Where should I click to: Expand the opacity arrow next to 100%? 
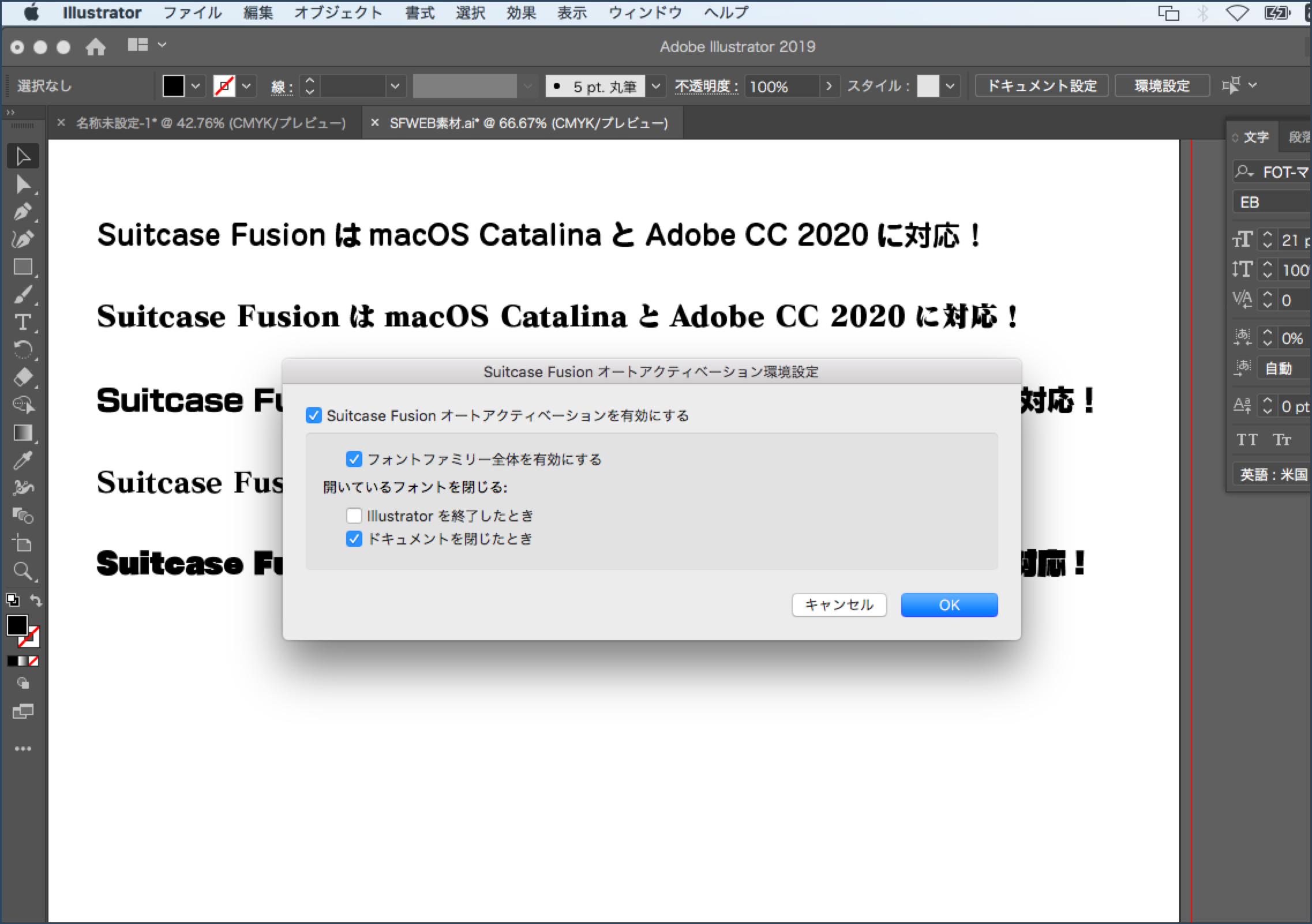pyautogui.click(x=829, y=87)
